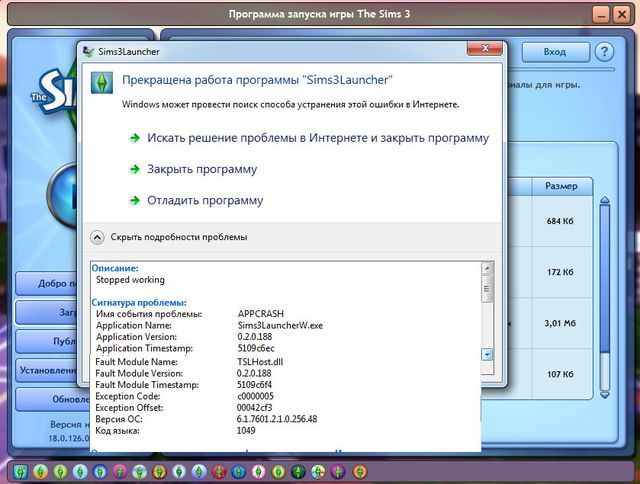Sort list by 'Размер' column header
The height and width of the screenshot is (484, 640).
pos(562,186)
